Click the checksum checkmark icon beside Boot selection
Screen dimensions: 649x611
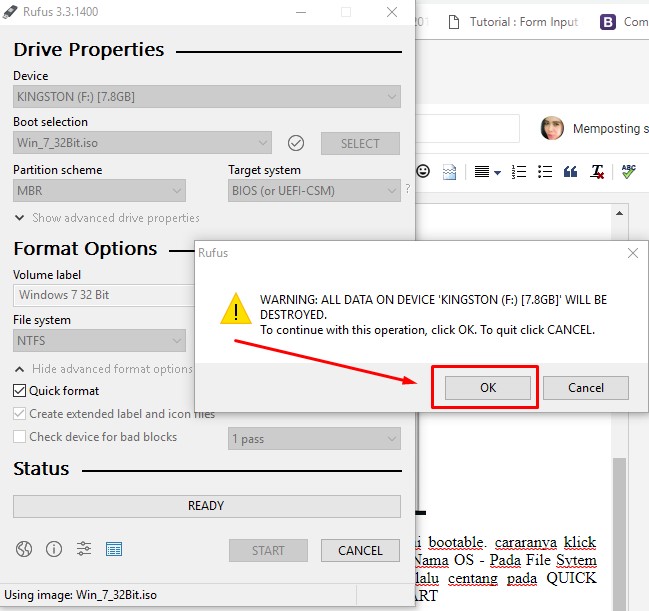point(296,143)
